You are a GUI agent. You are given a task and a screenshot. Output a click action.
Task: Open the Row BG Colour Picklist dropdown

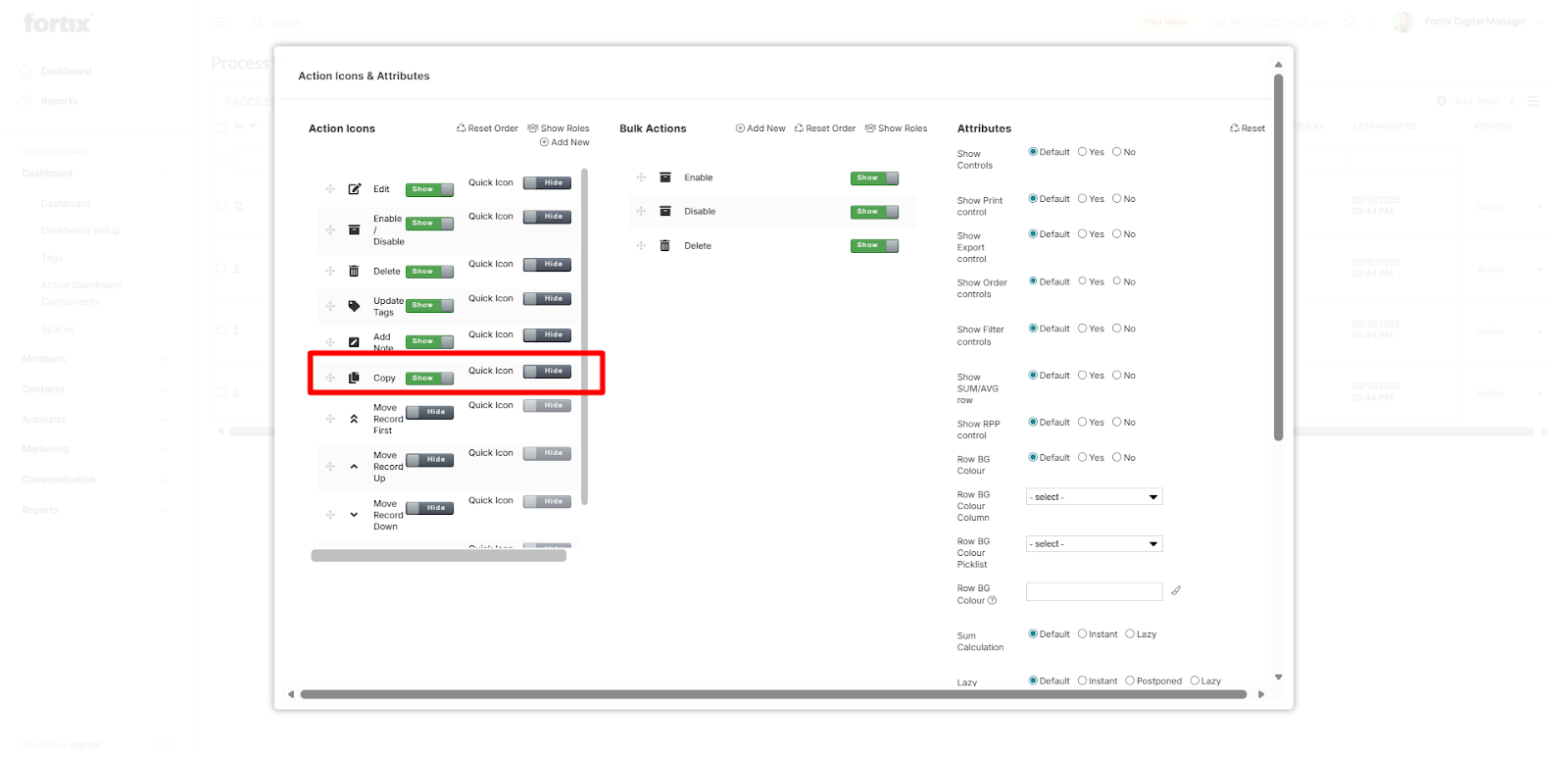click(x=1094, y=544)
